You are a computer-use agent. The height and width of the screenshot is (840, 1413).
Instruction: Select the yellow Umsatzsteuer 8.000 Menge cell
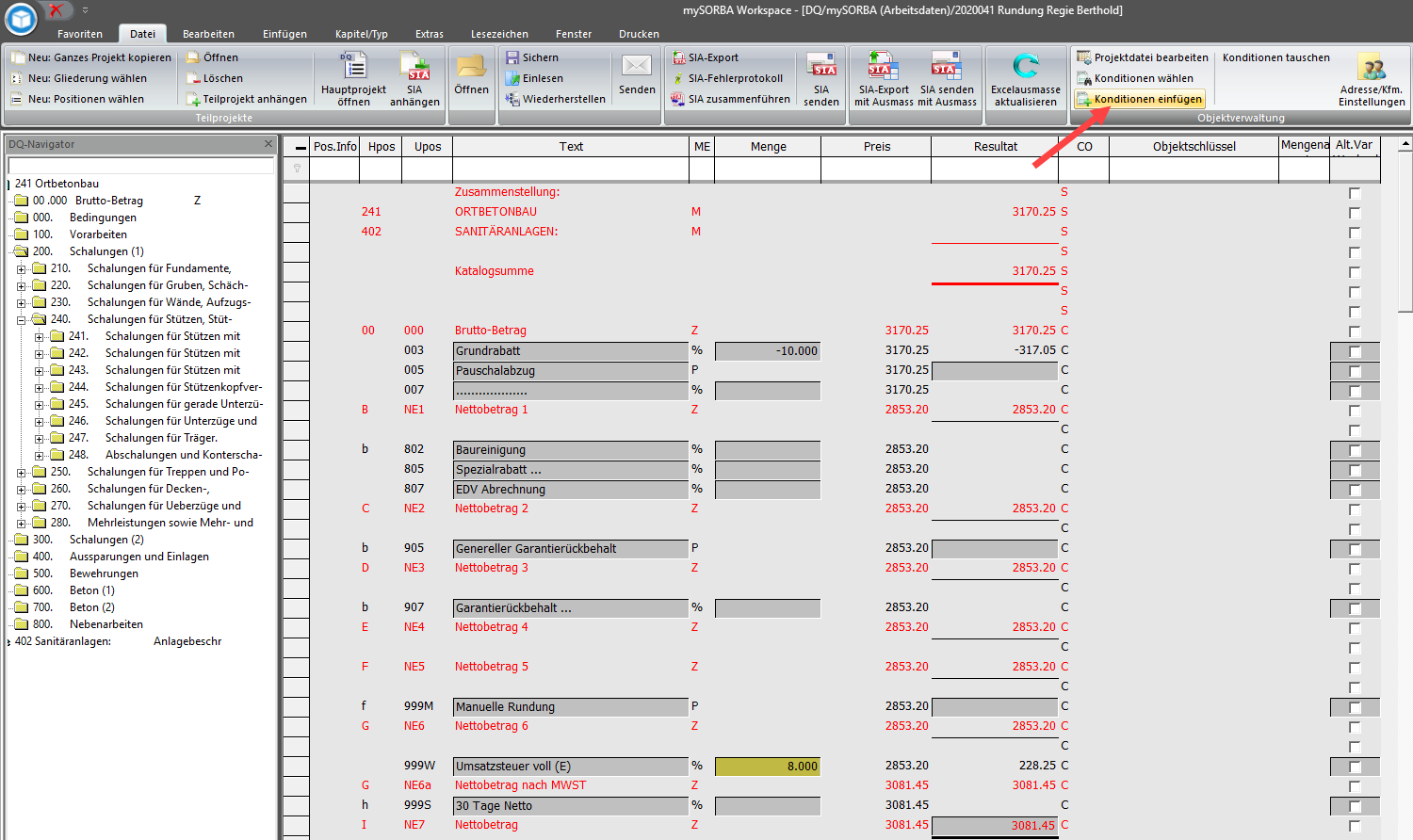pyautogui.click(x=767, y=767)
